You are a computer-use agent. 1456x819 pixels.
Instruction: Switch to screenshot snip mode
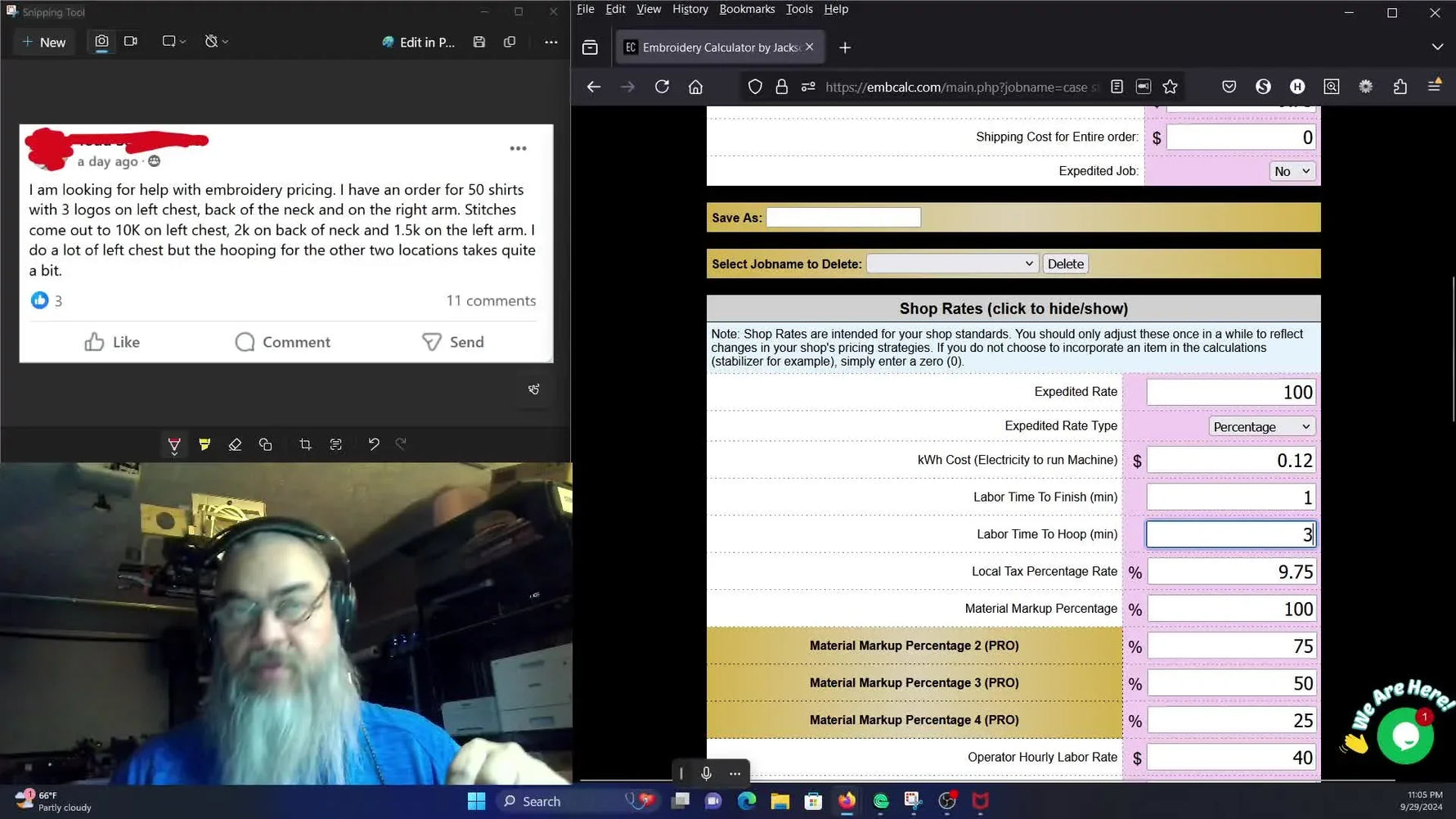click(x=101, y=42)
